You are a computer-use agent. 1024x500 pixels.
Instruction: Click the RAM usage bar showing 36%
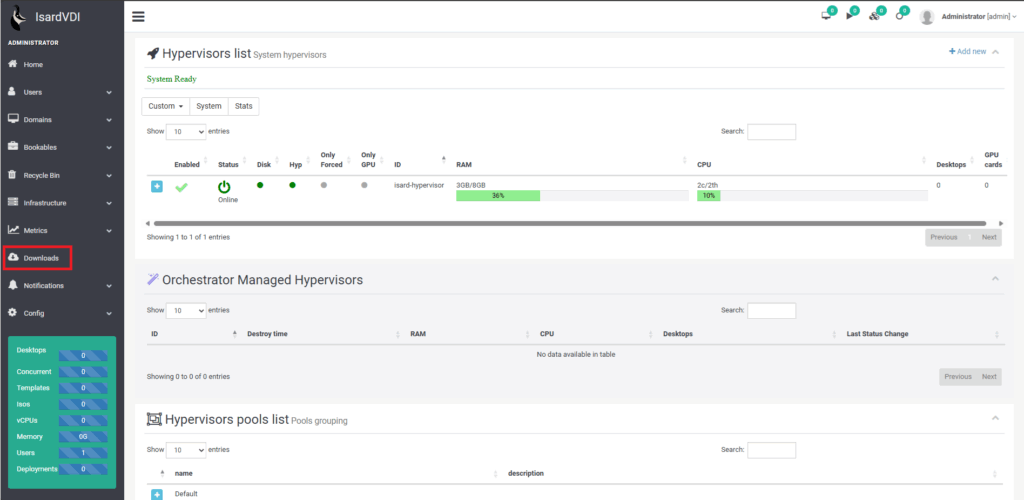(498, 196)
